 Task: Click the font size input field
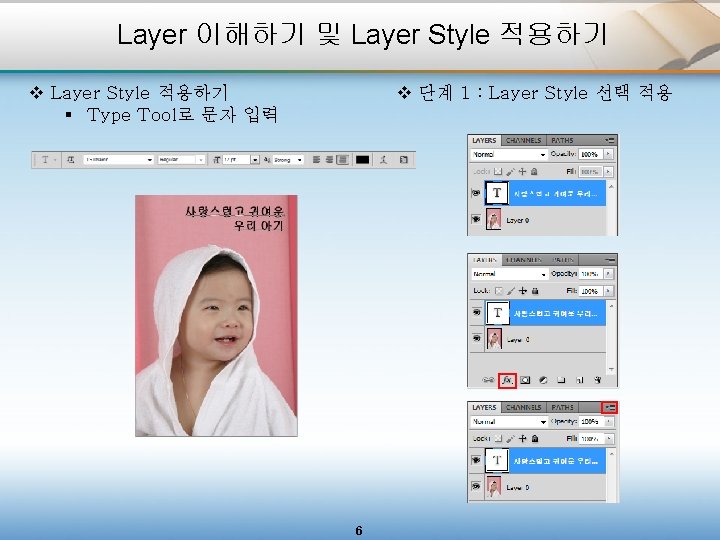236,160
